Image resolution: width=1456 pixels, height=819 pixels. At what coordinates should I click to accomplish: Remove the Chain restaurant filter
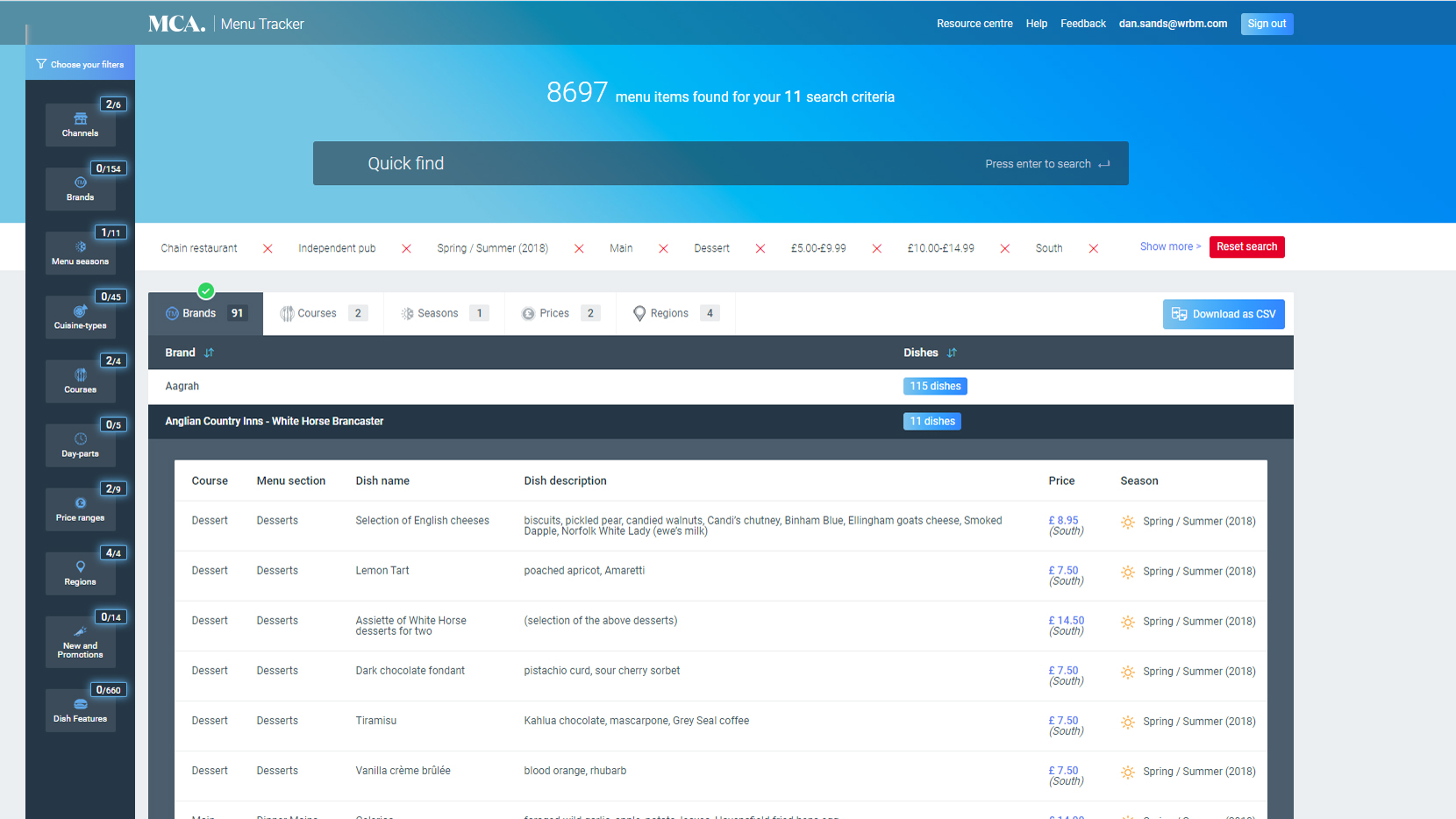point(268,248)
